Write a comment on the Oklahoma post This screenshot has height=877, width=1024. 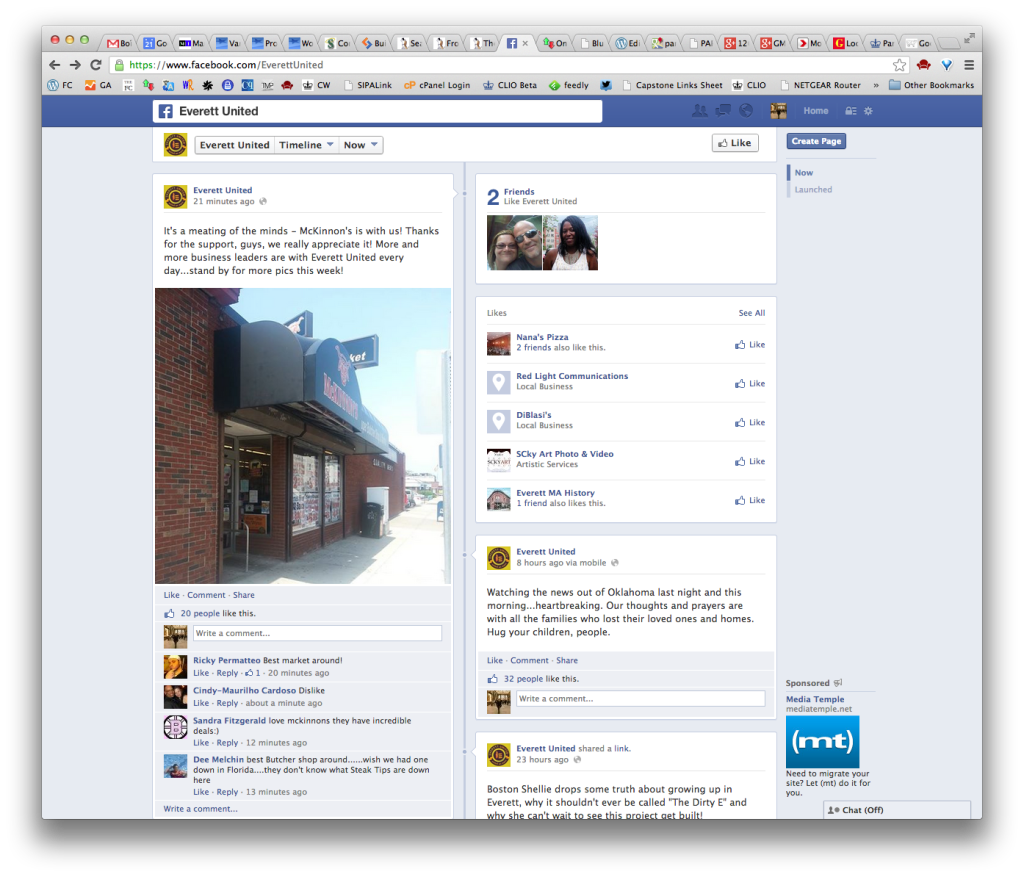tap(640, 699)
